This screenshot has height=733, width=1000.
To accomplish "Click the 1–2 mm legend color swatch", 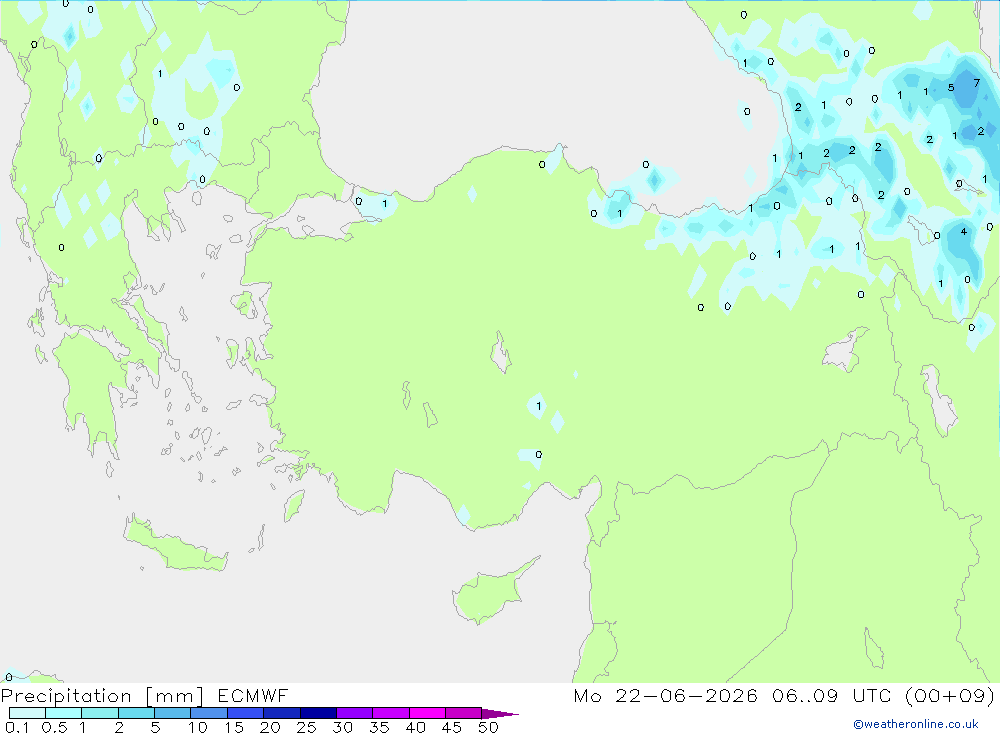I will coord(99,713).
